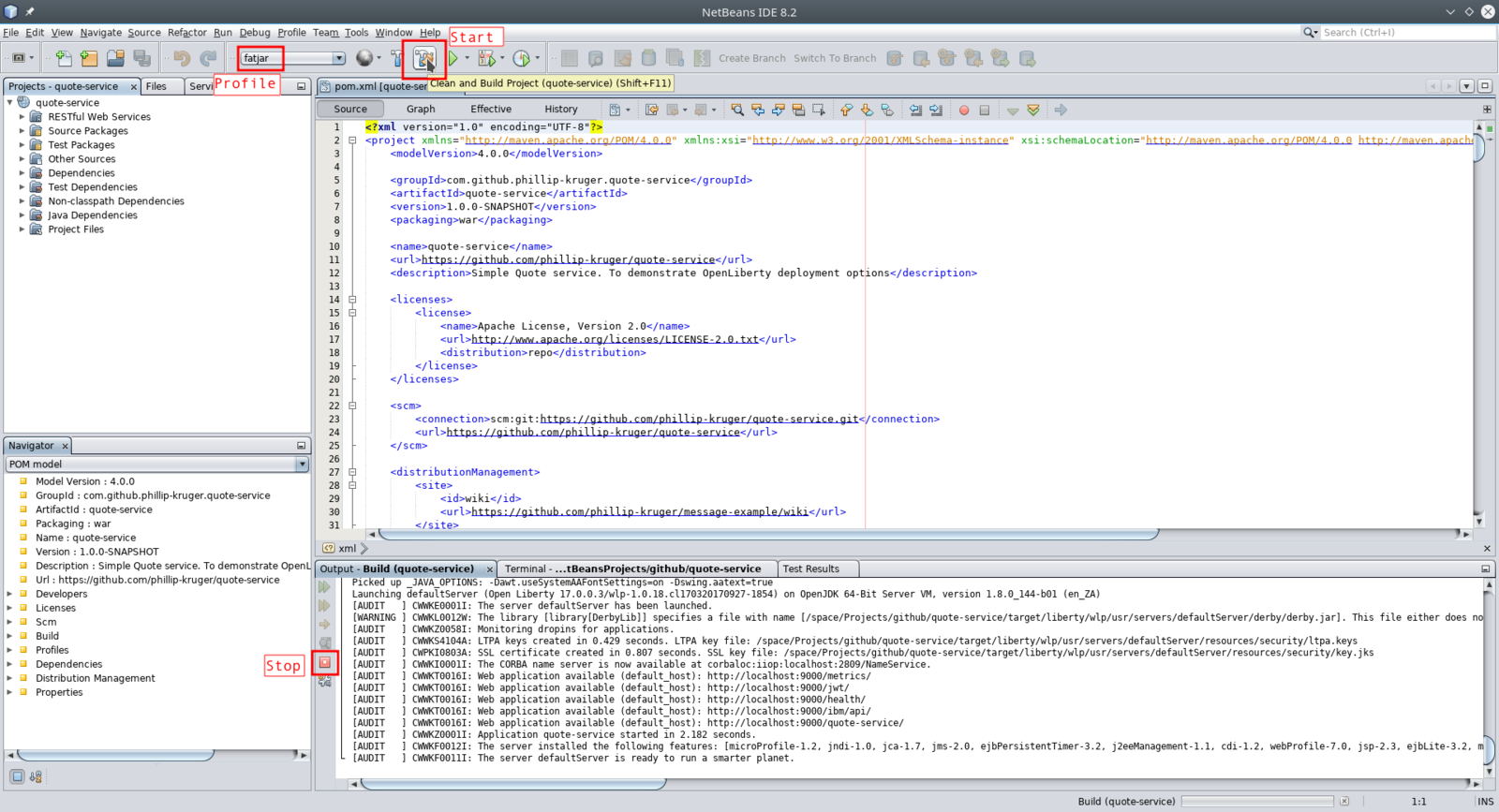Switch to the Test Results tab

tap(811, 568)
